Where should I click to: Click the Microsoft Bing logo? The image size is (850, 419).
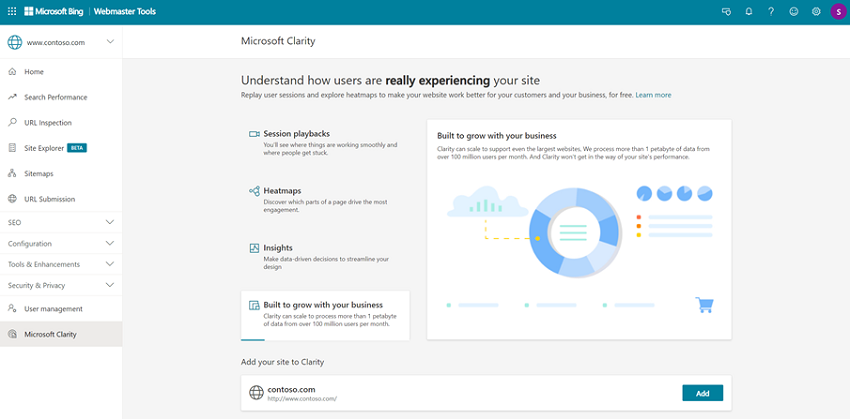coord(54,11)
